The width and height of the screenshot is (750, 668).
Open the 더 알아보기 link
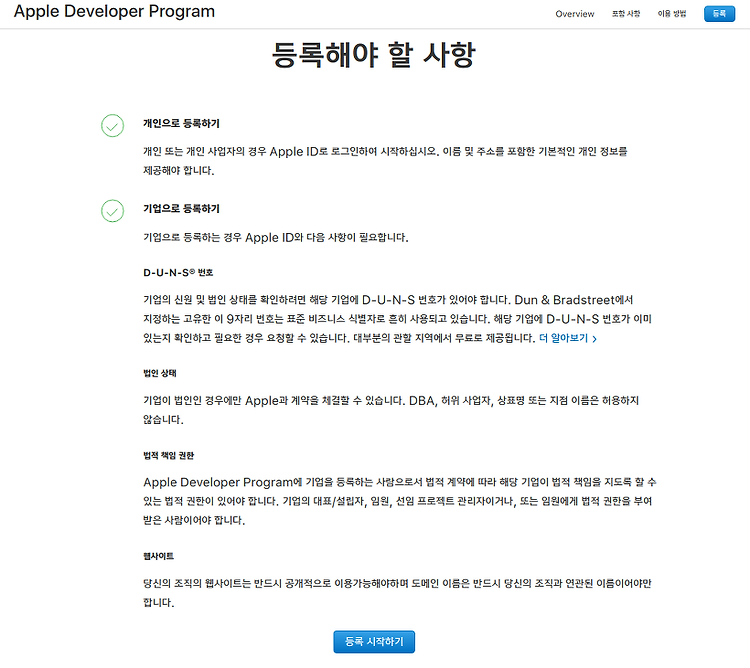[568, 338]
